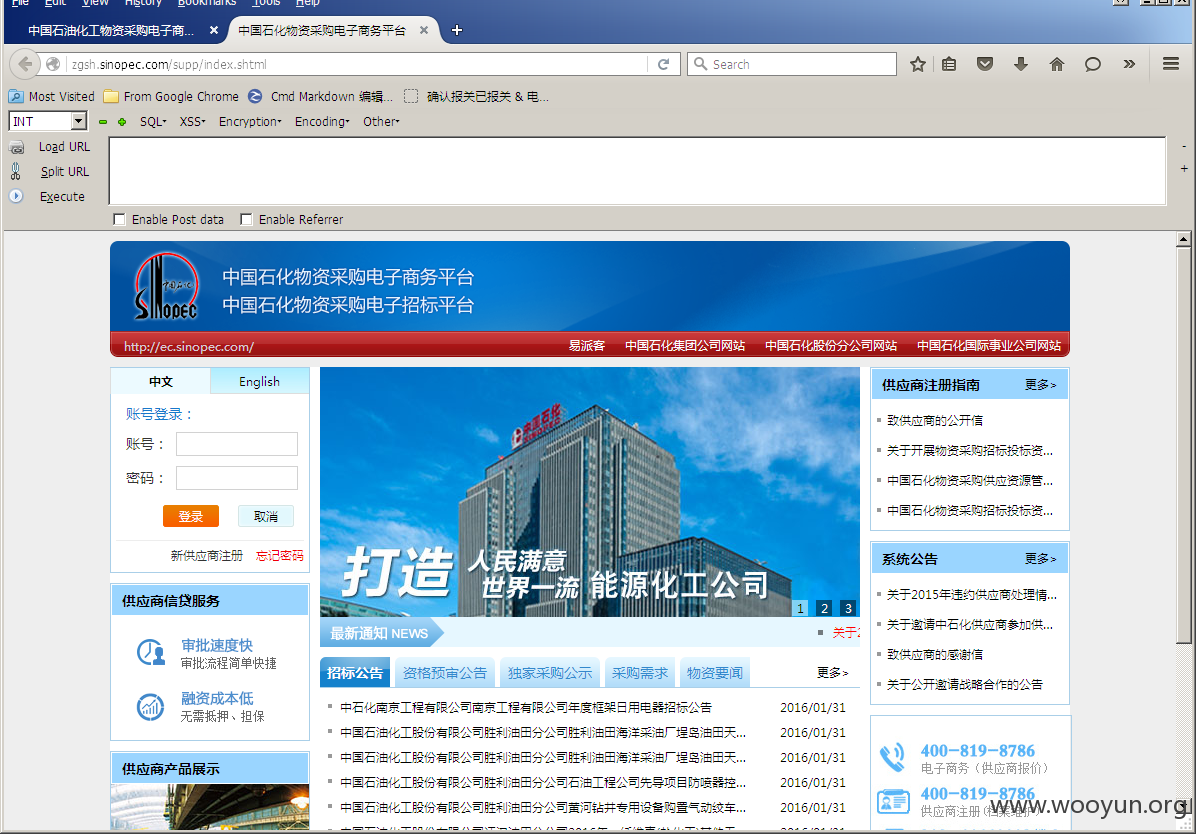Open the 忘记密码 link
This screenshot has width=1196, height=834.
click(x=279, y=555)
